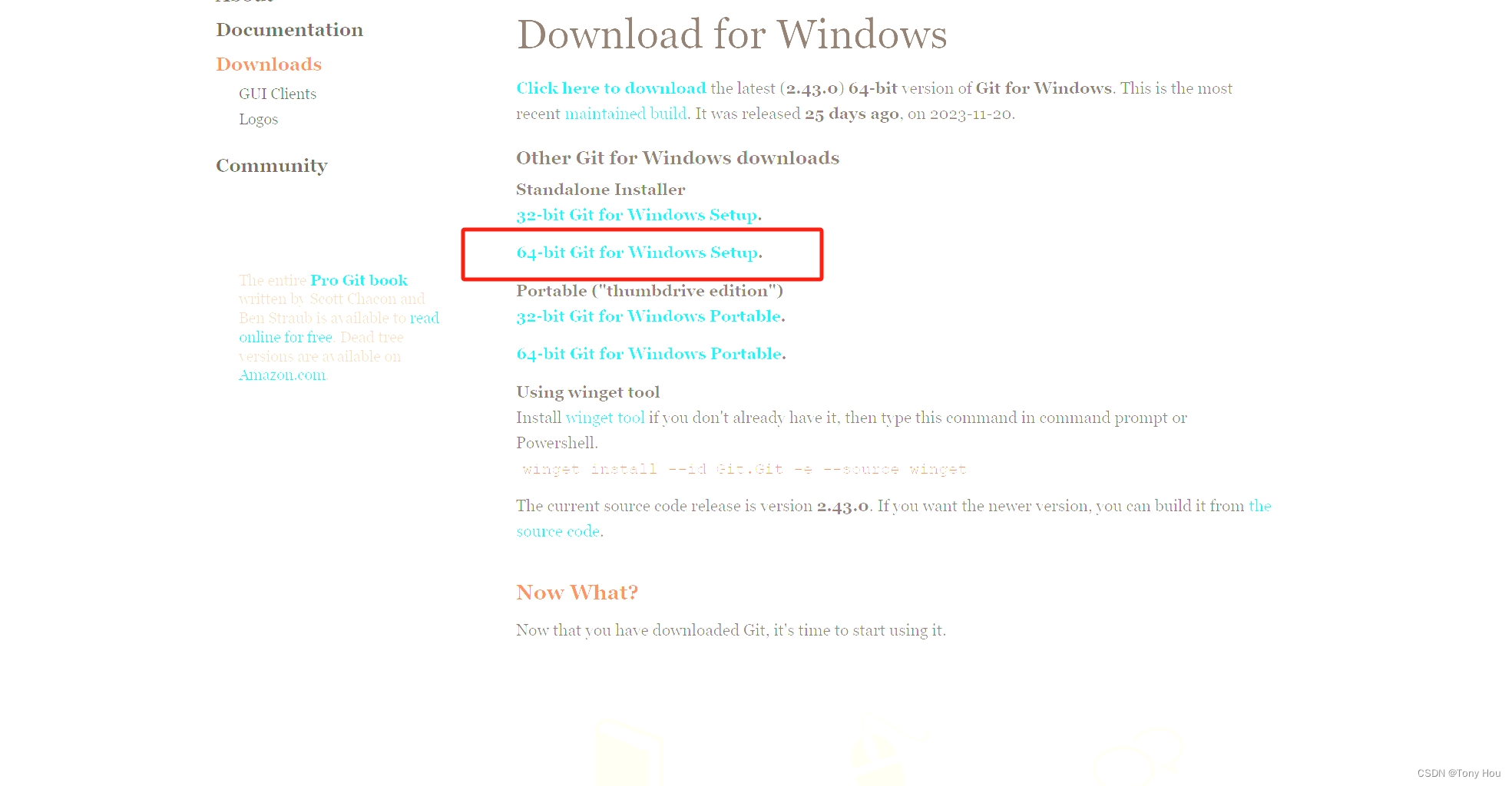Download 64-bit Git for Windows Portable
This screenshot has width=1512, height=786.
649,354
